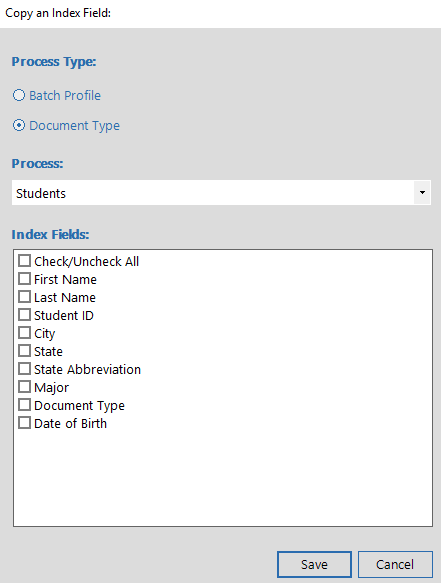Screen dimensions: 441x583
Task: Click the Last Name label text
Action: [x=65, y=297]
